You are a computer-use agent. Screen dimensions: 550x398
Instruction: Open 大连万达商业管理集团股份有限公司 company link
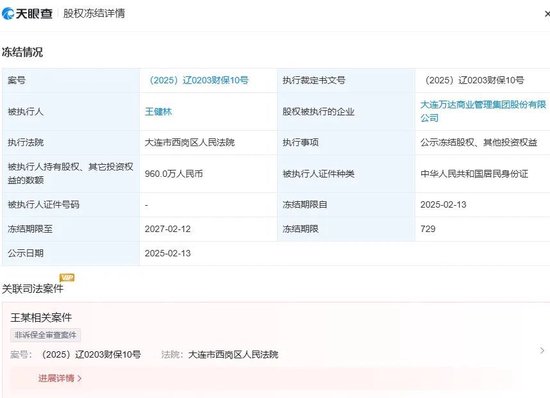click(x=483, y=111)
